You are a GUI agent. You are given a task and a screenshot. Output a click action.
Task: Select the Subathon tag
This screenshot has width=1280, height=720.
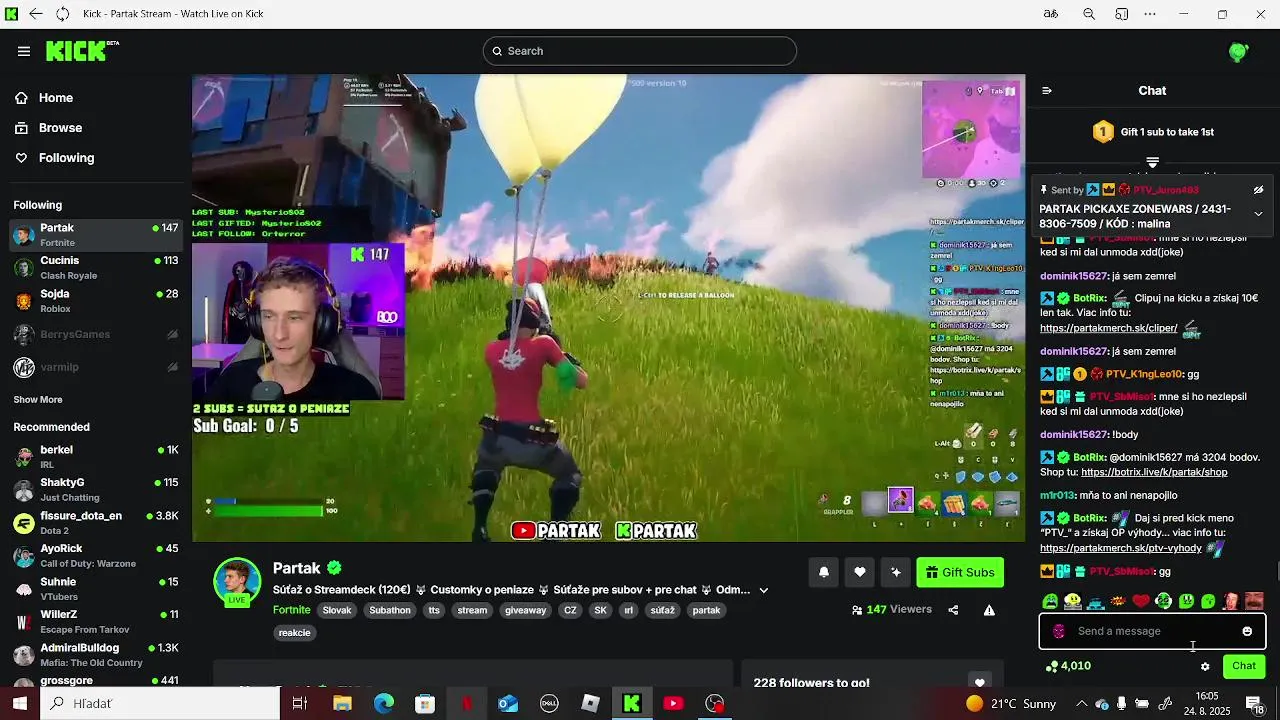coord(390,610)
